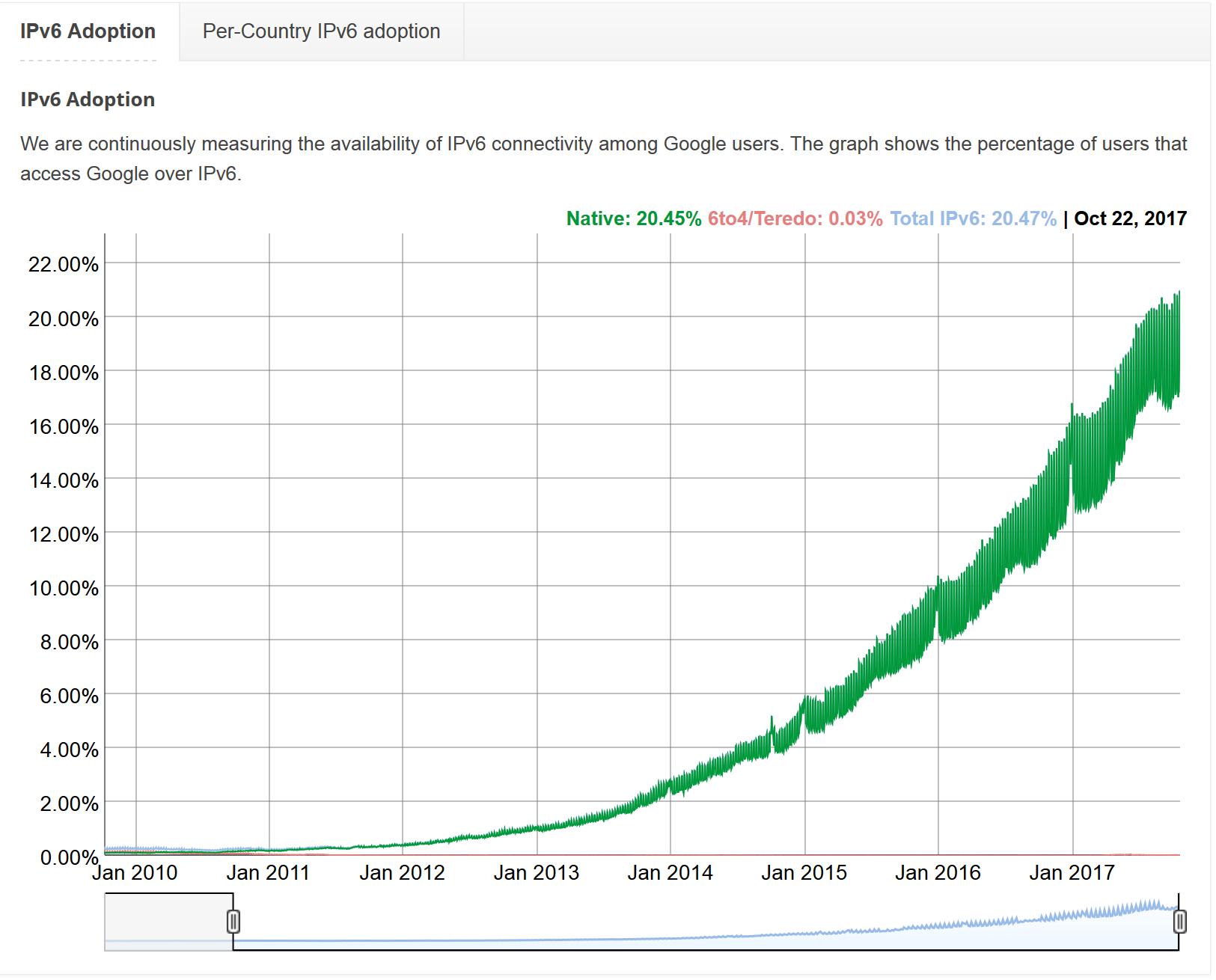The height and width of the screenshot is (980, 1216).
Task: Switch to the Per-Country IPv6 adoption tab
Action: (321, 31)
